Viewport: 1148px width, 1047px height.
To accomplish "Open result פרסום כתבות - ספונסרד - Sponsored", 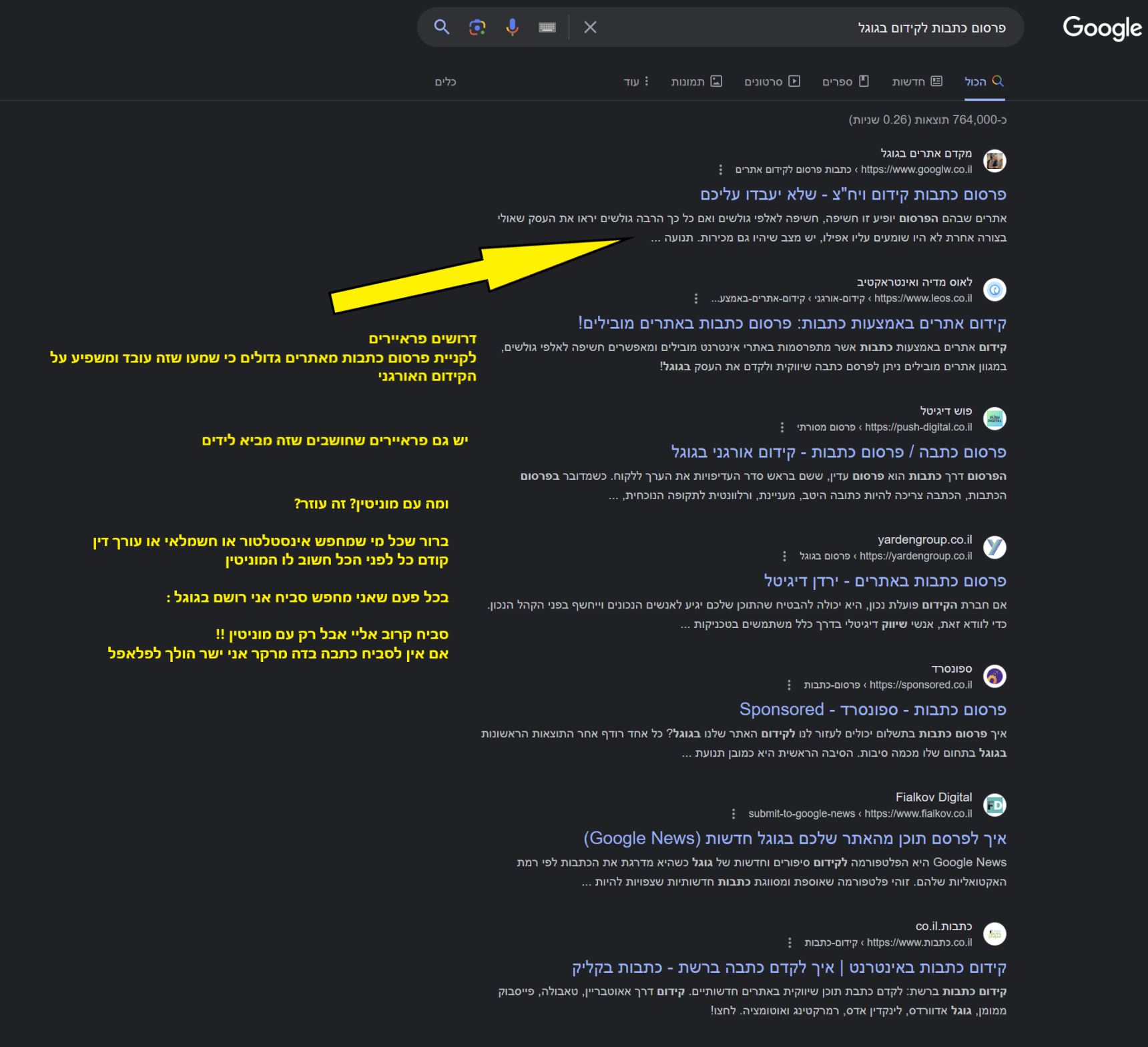I will [872, 709].
